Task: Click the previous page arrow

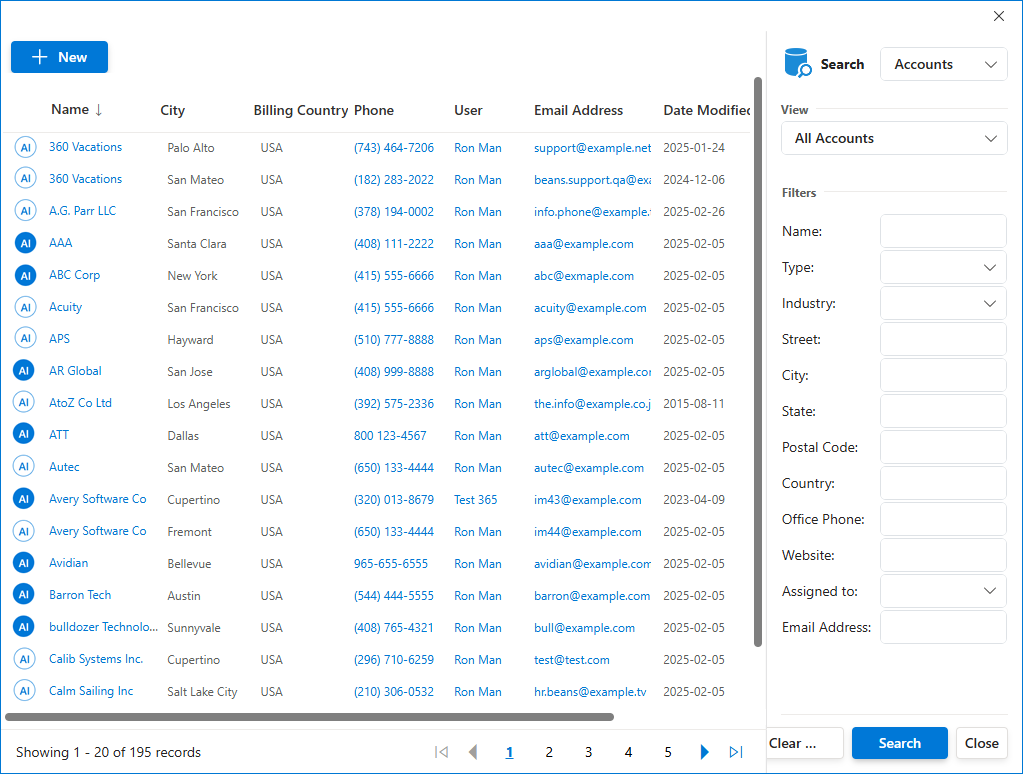Action: 473,752
